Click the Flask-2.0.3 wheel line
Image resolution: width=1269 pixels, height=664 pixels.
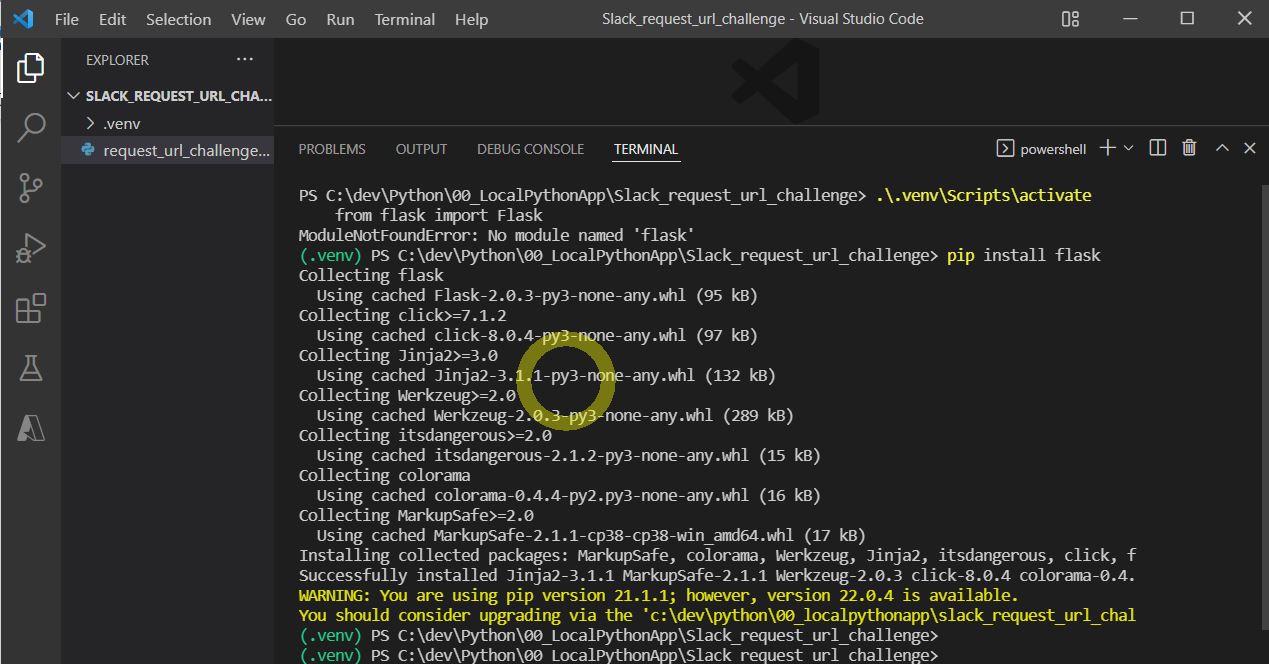(537, 295)
